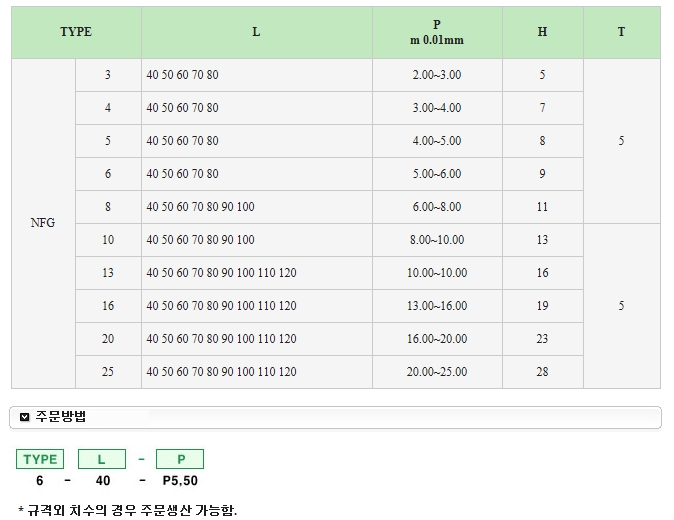Click the T column header

tap(621, 32)
